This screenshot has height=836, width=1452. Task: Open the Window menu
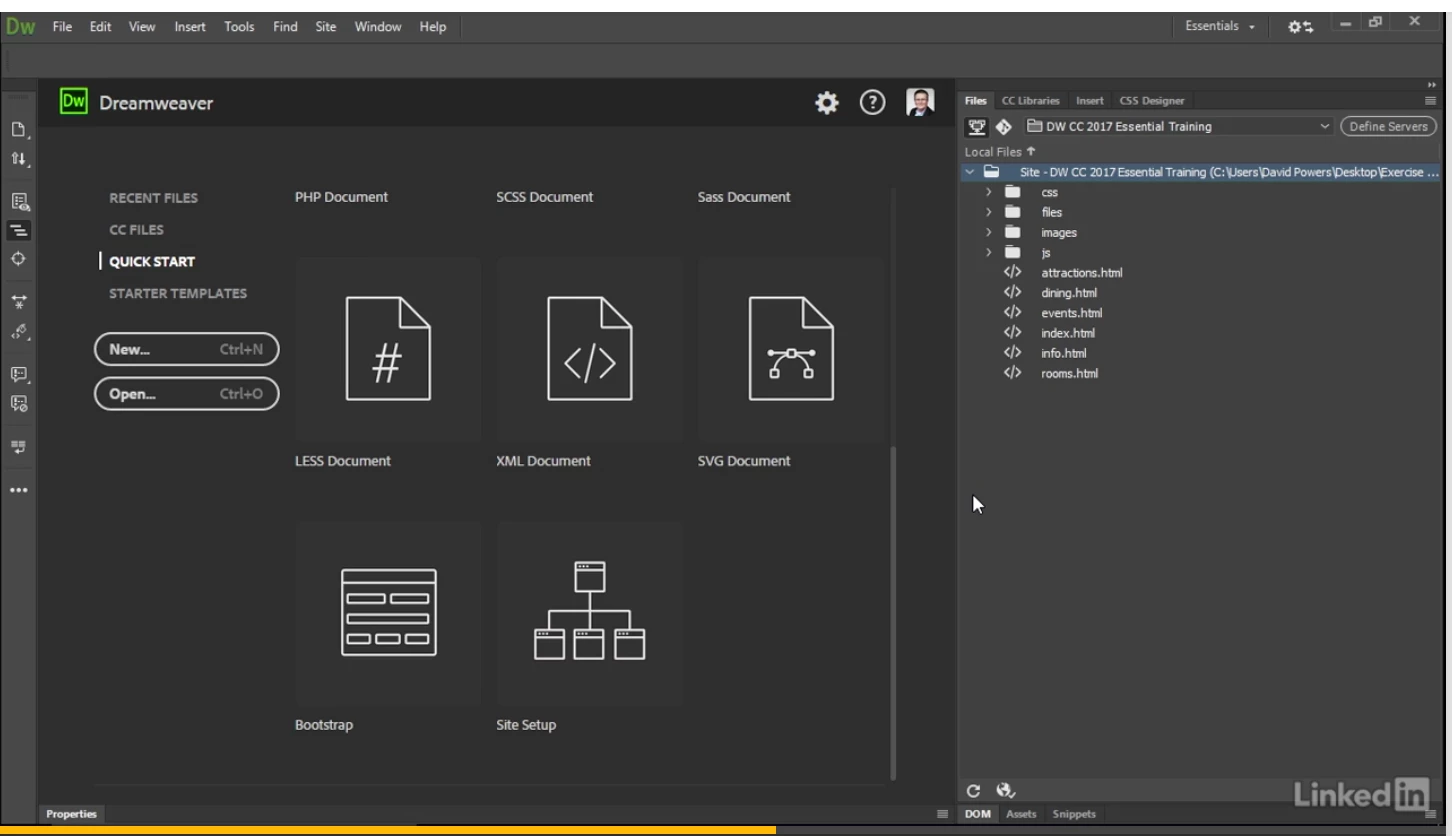377,27
